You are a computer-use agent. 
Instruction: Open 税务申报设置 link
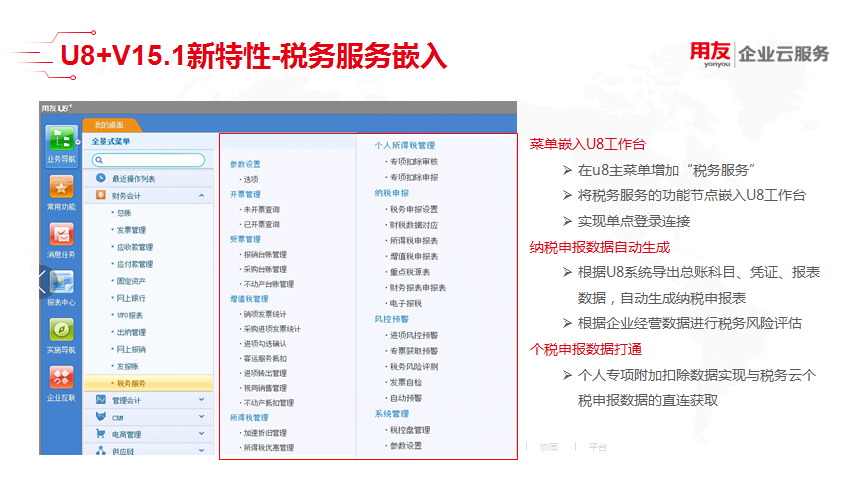(x=414, y=209)
